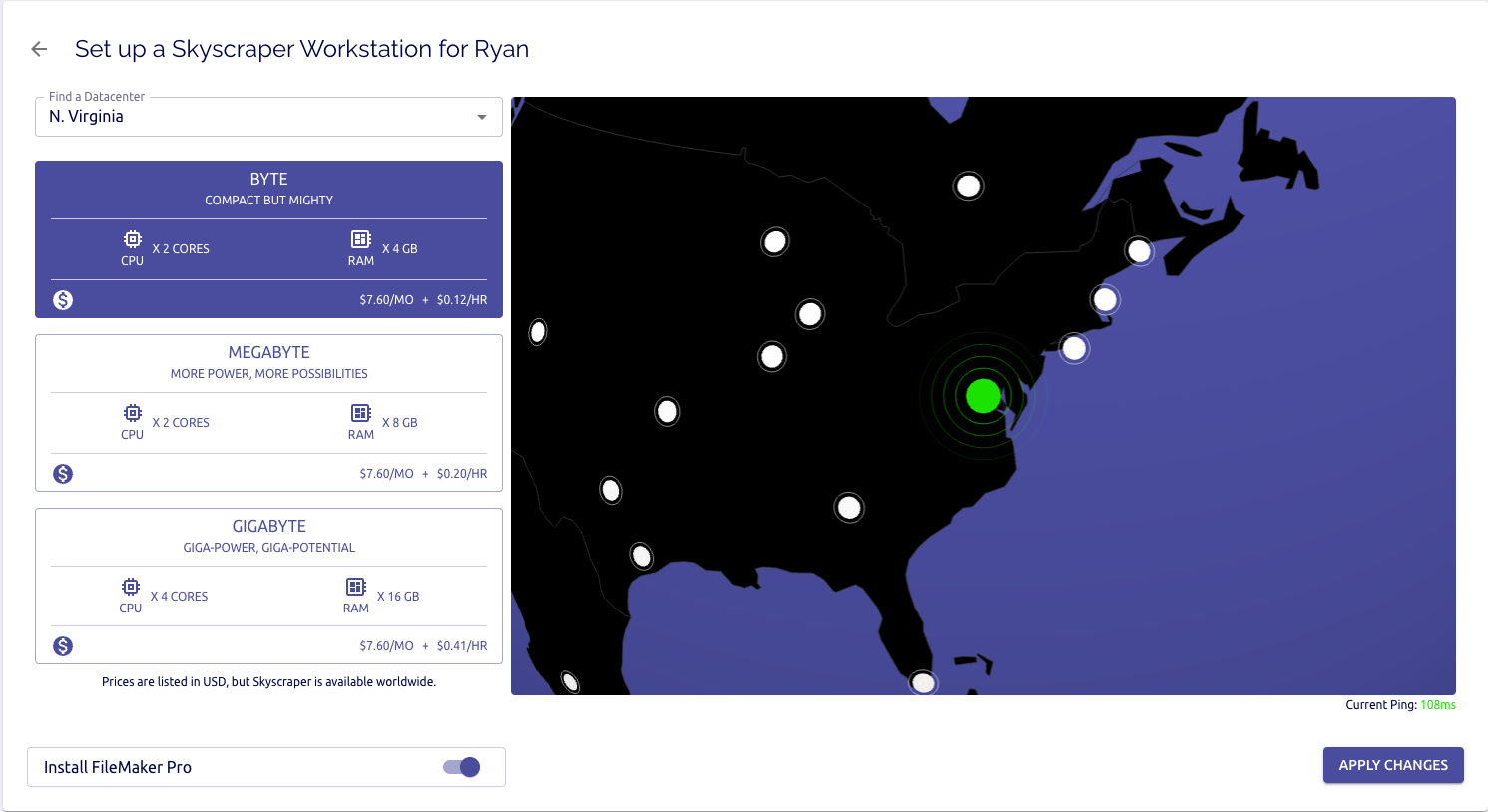Click the dollar icon in GIGABYTE plan
1488x812 pixels.
click(63, 646)
